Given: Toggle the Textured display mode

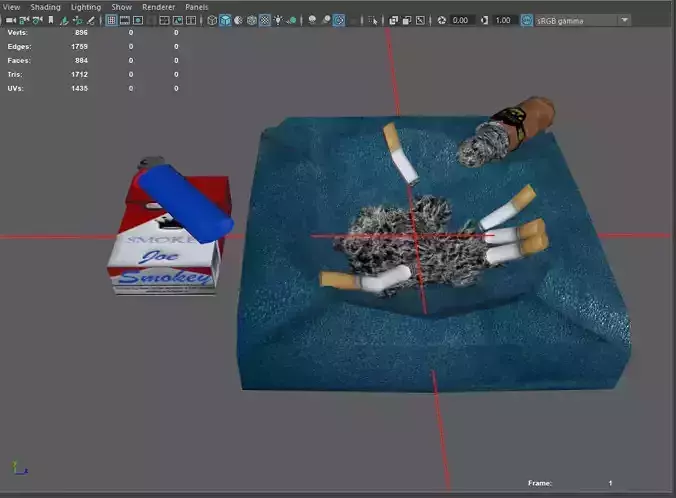Looking at the screenshot, I should pyautogui.click(x=265, y=20).
